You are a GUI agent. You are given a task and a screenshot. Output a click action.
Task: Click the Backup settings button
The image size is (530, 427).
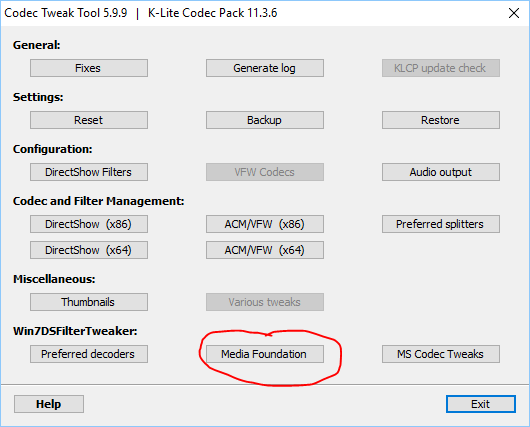265,120
